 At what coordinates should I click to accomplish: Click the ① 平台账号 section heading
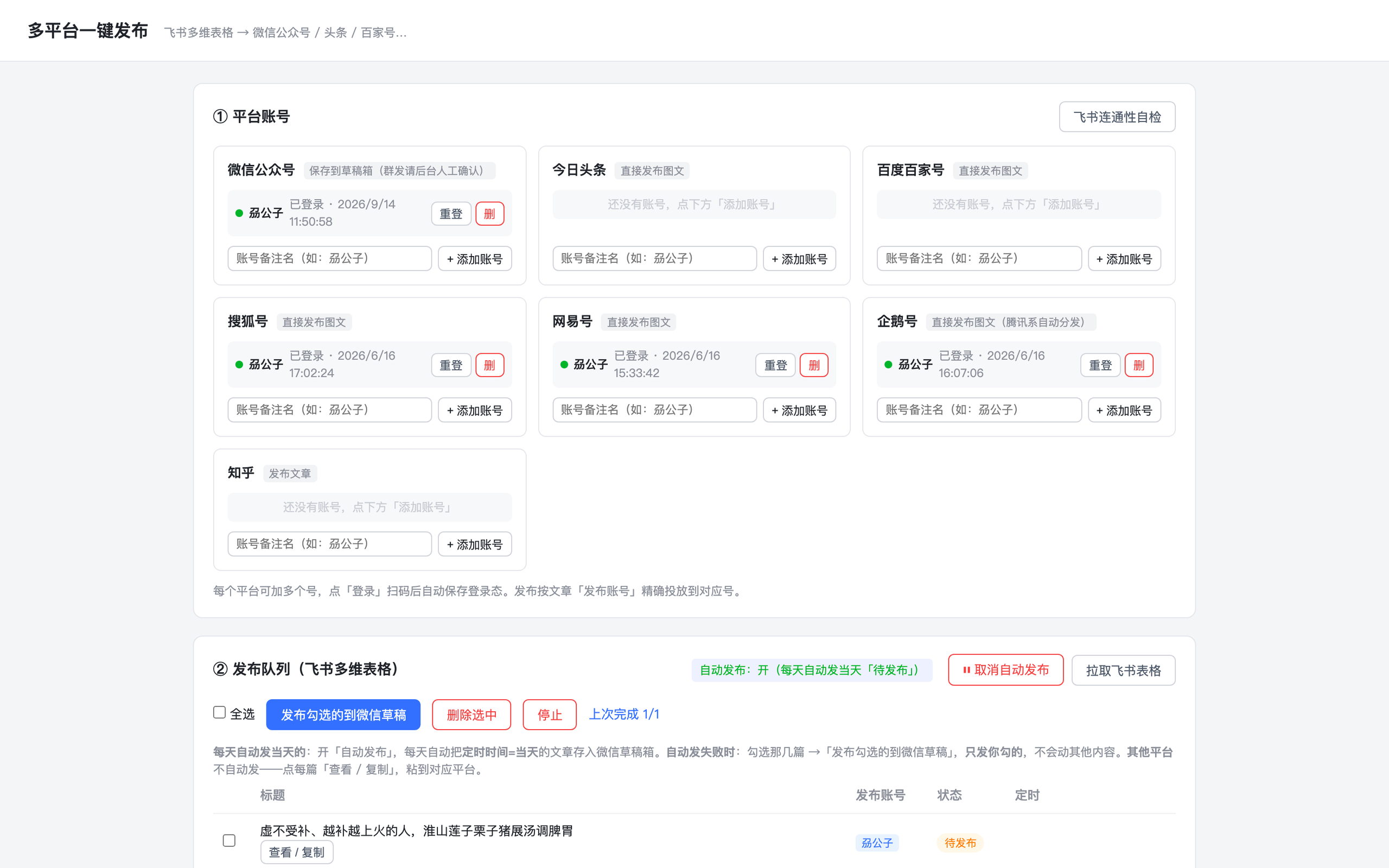click(251, 117)
